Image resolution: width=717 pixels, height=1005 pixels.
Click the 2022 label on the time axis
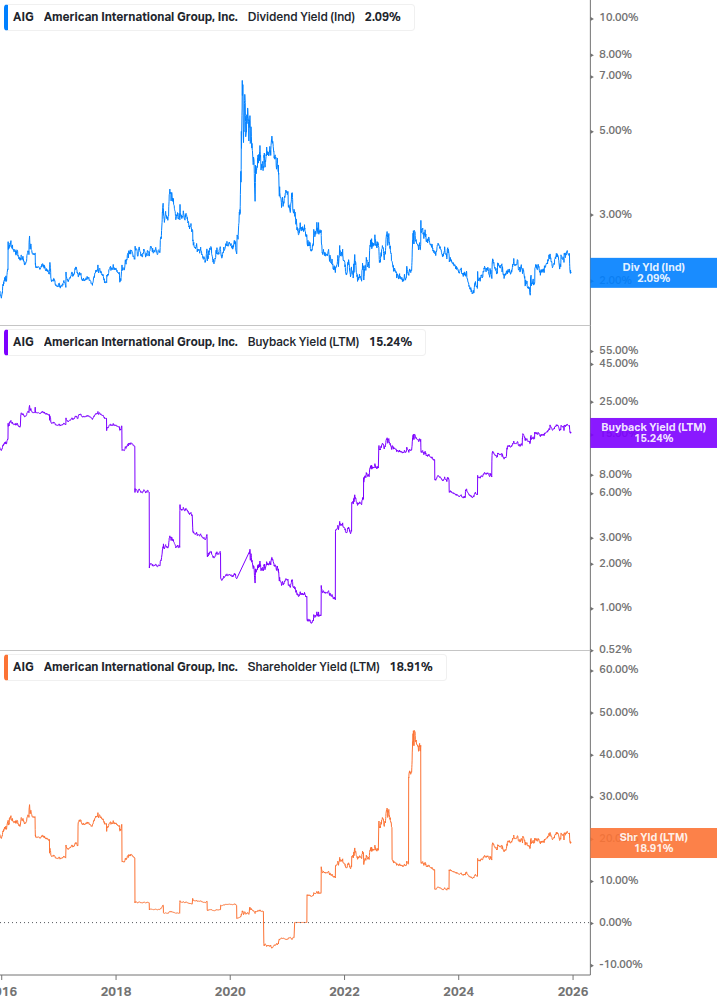[x=344, y=992]
